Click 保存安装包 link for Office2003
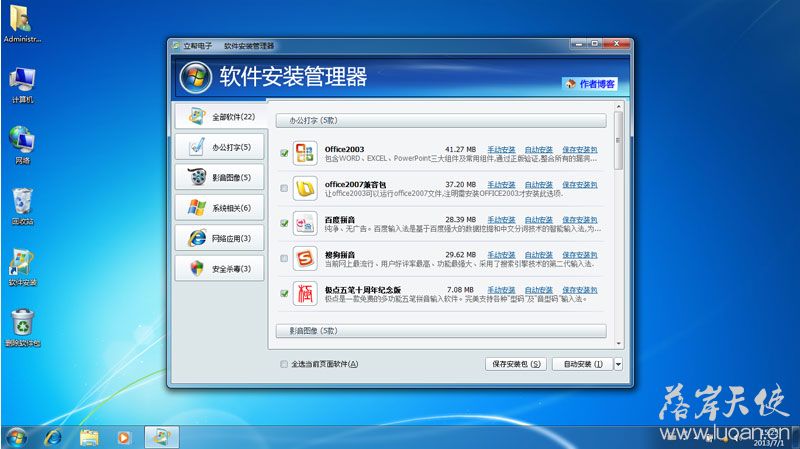The image size is (800, 449). coord(580,149)
